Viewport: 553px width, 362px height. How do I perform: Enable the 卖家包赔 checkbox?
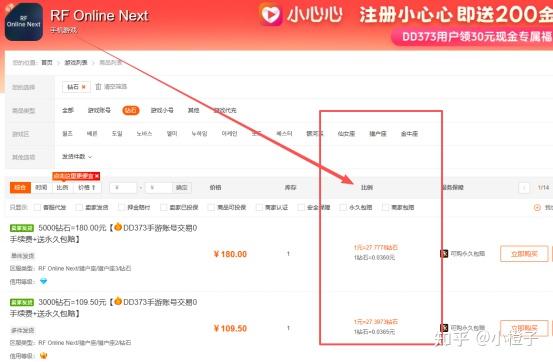pyautogui.click(x=385, y=207)
